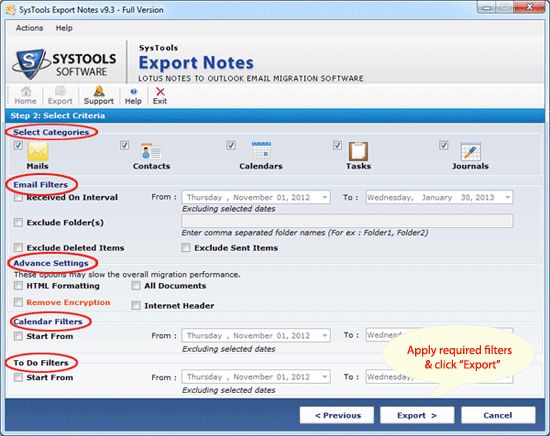This screenshot has width=550, height=436.
Task: Click the Step 2: Select Criteria banner text
Action: coord(58,116)
